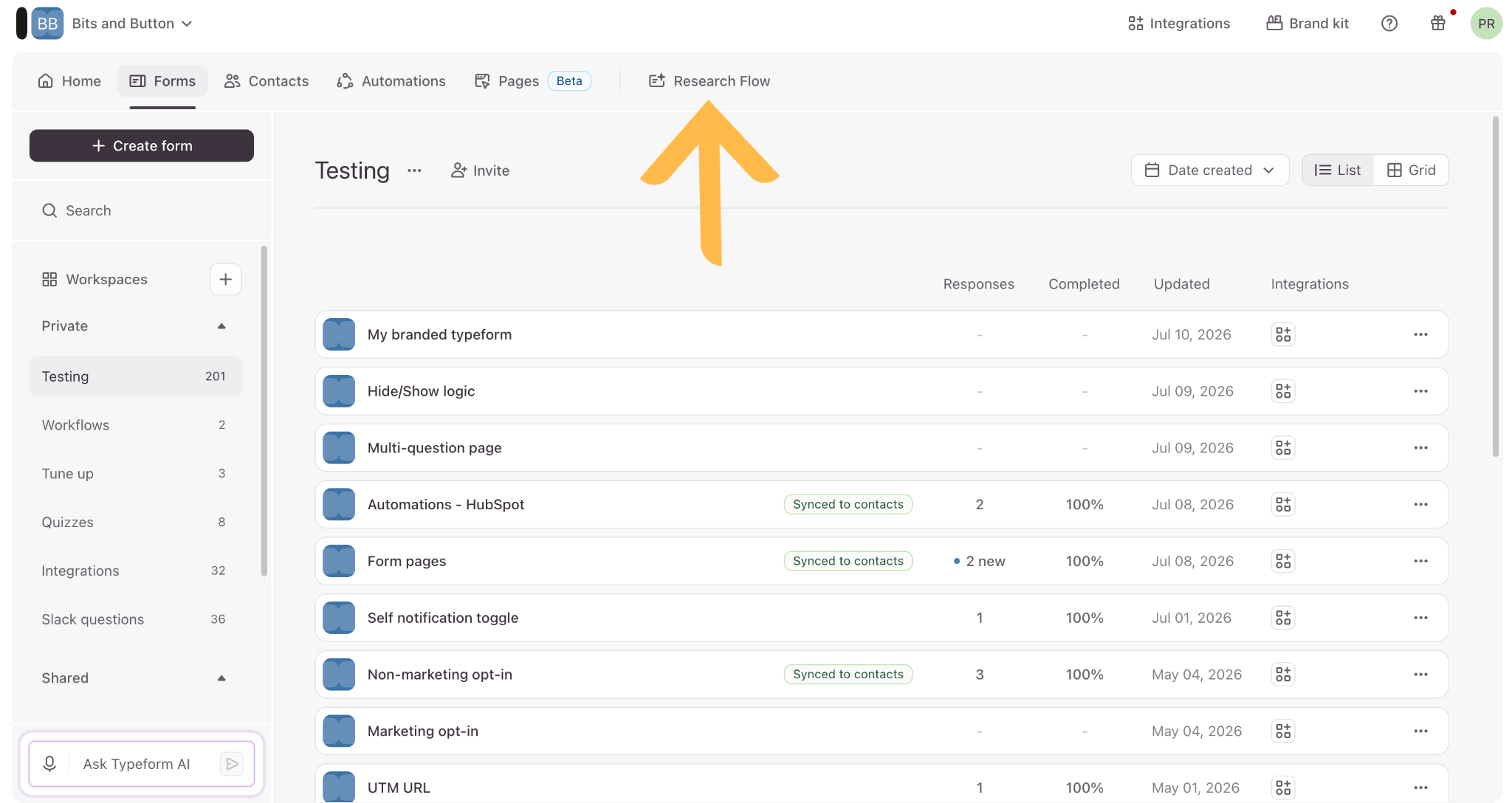Image resolution: width=1512 pixels, height=803 pixels.
Task: Open integrations icon for Non-marketing opt-in
Action: (1283, 675)
